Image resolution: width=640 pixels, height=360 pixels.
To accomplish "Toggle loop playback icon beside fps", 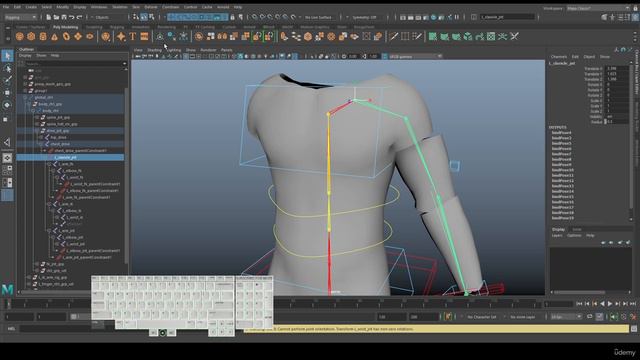I will pos(589,317).
